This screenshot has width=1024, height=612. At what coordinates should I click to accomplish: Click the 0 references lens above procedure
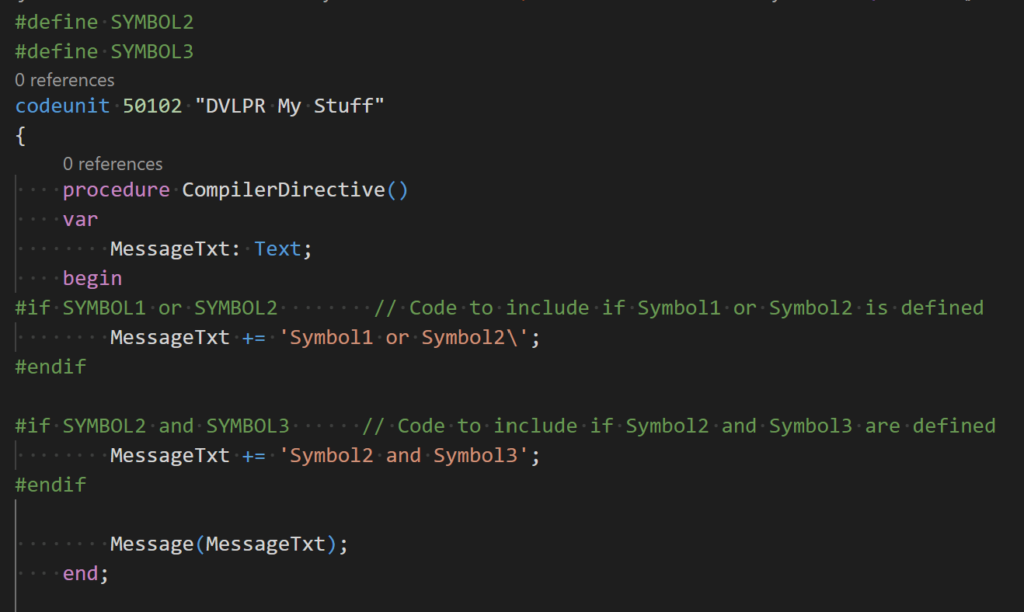click(112, 164)
